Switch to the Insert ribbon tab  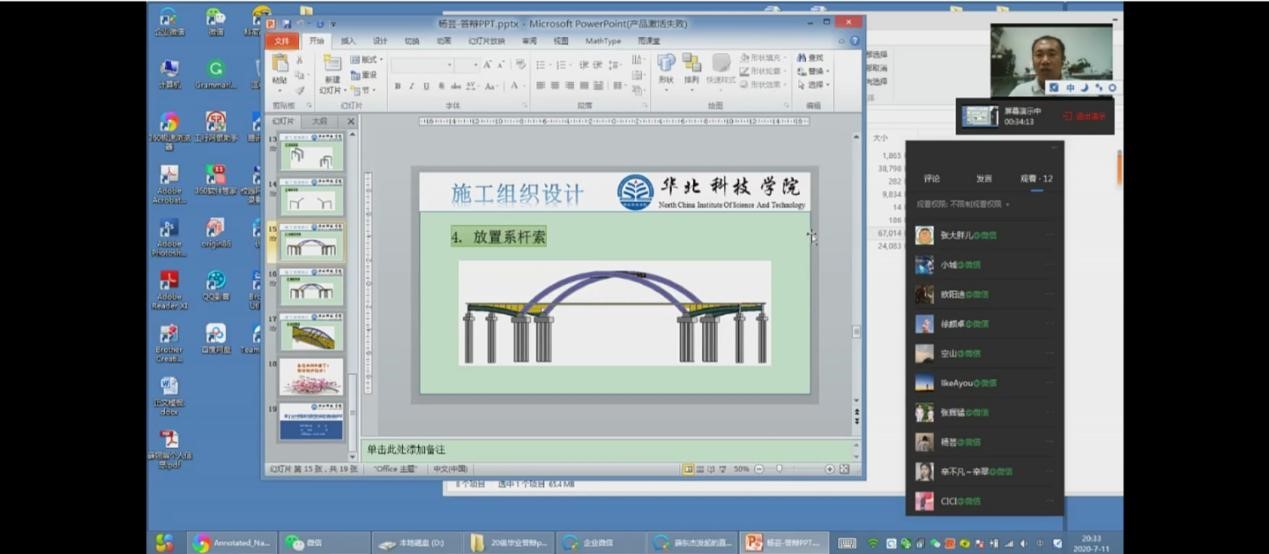tap(348, 41)
